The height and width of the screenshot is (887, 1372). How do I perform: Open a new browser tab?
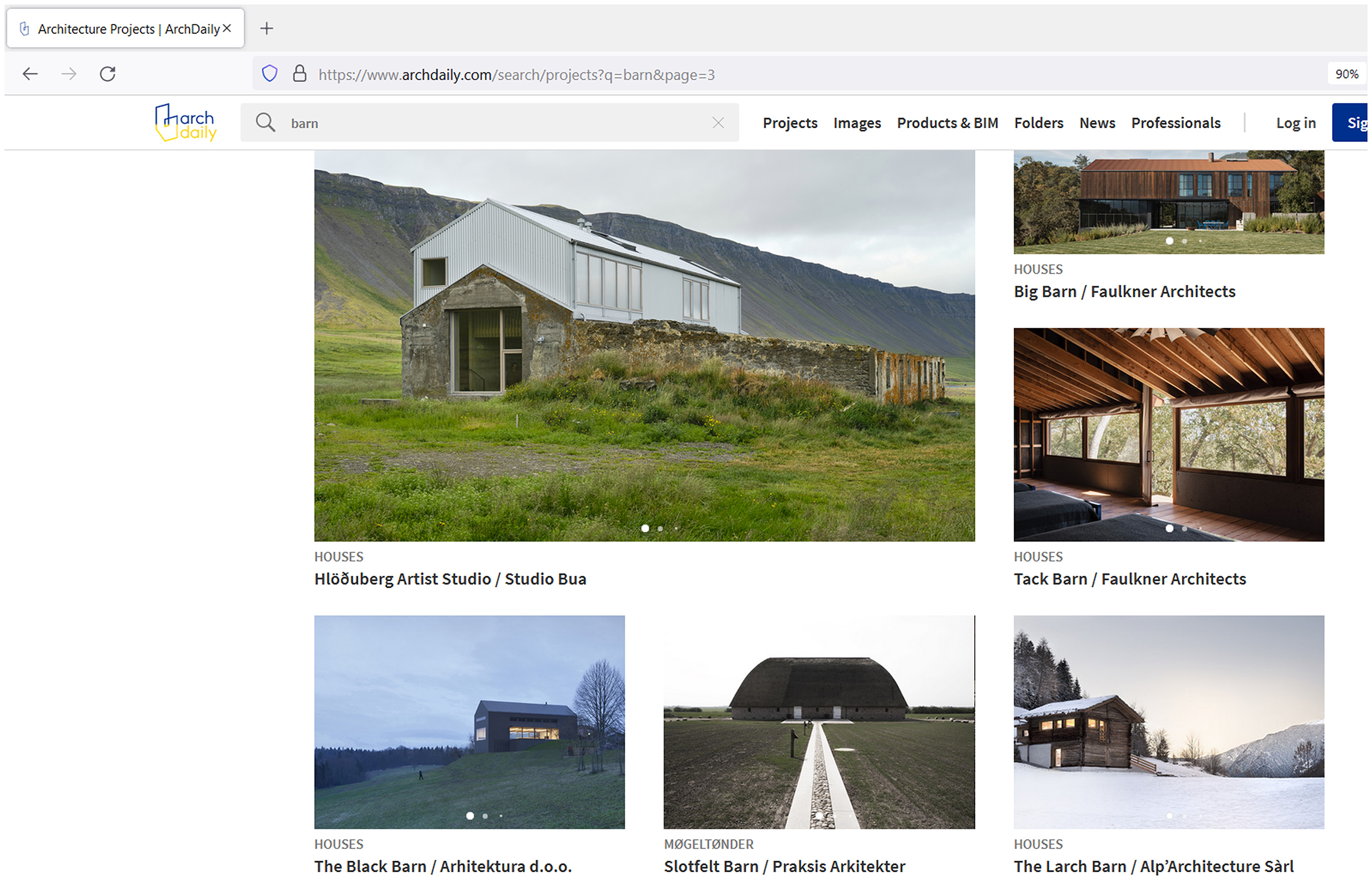coord(266,28)
